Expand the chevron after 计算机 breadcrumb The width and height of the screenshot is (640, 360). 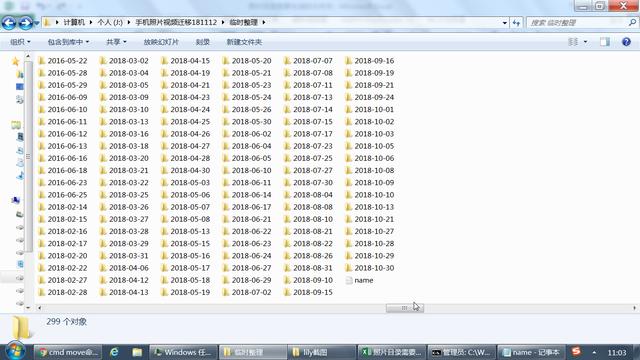(x=91, y=22)
